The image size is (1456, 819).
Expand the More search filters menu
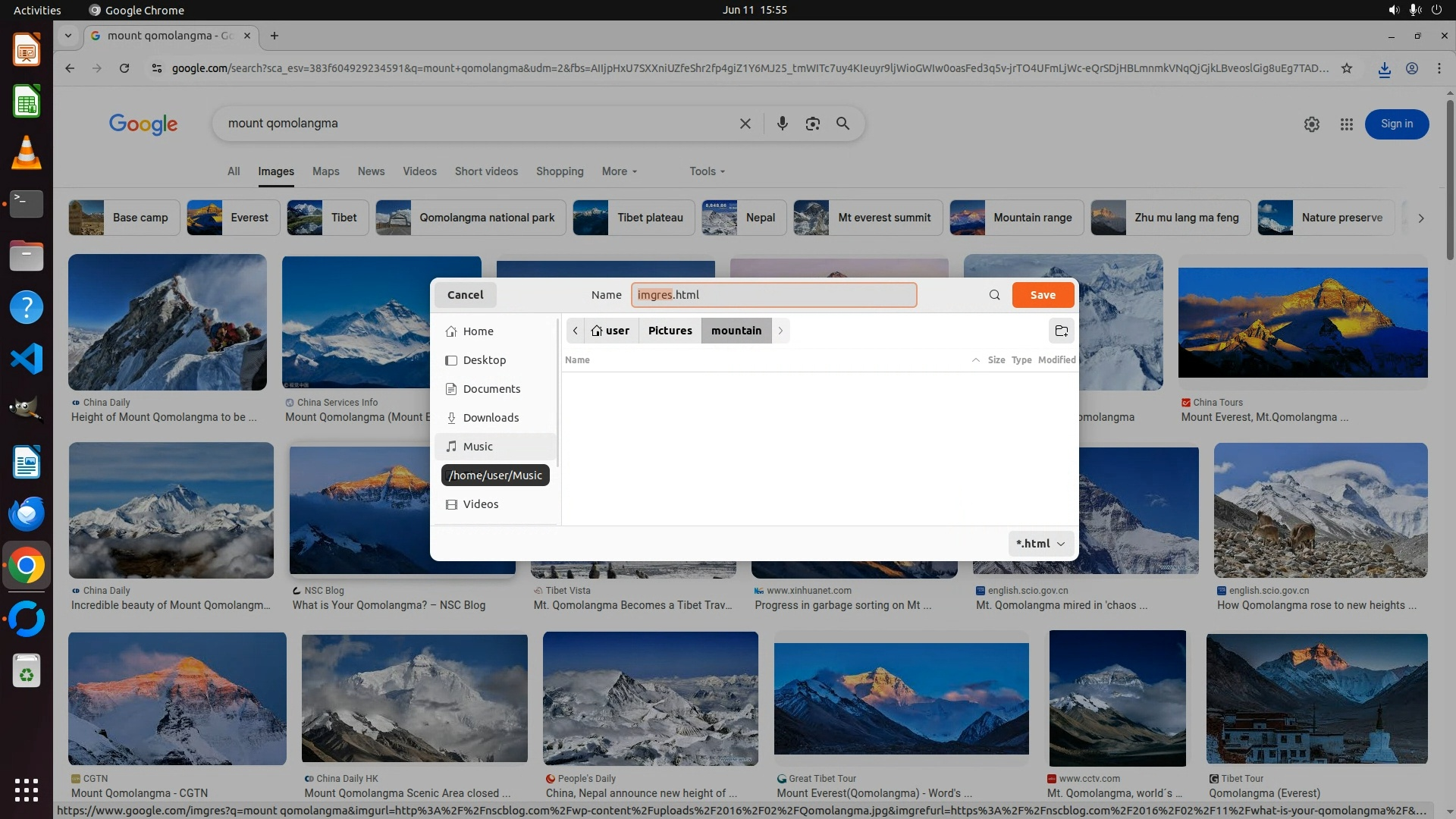(619, 171)
